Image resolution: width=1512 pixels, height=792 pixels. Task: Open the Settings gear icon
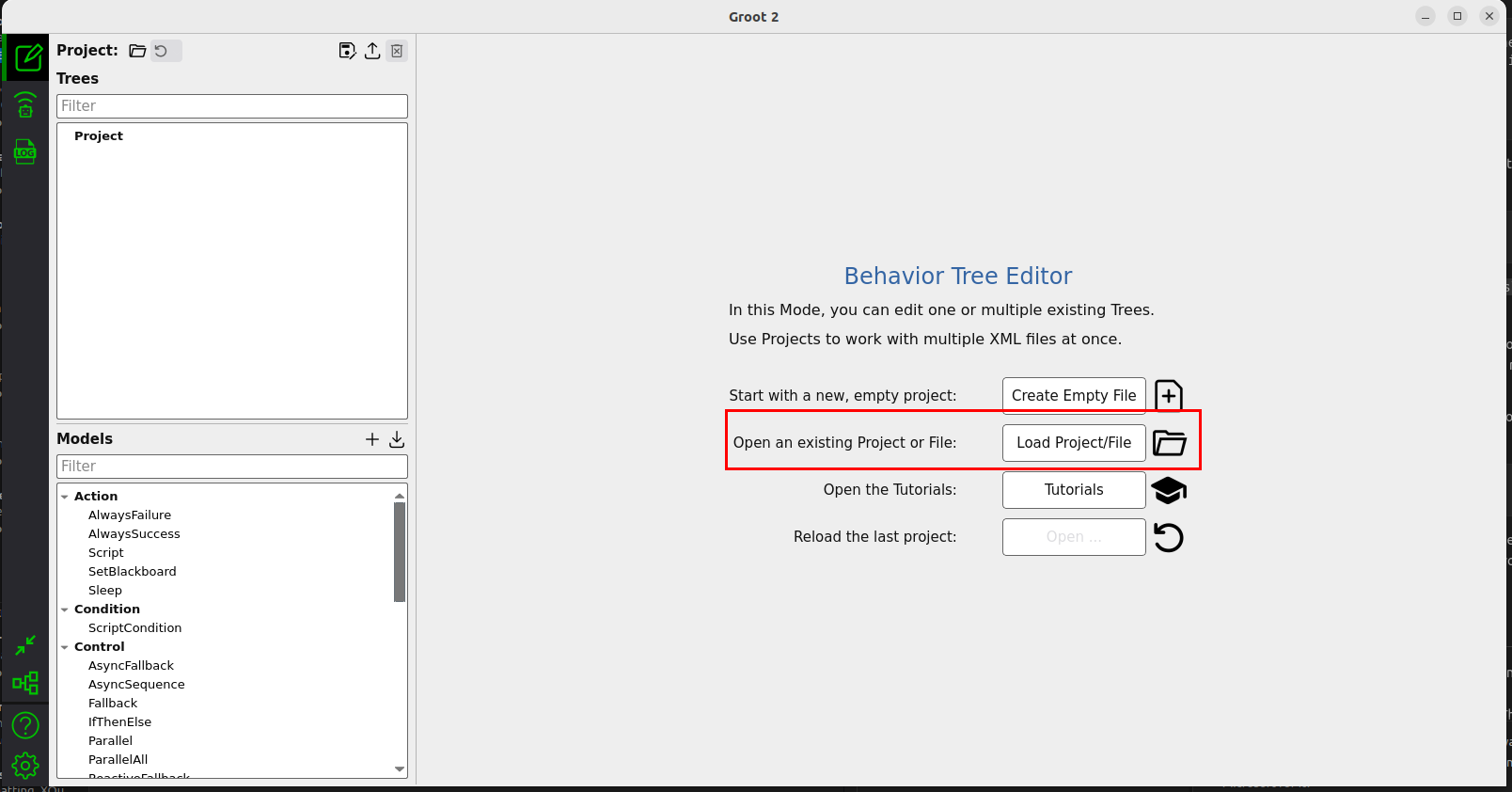(25, 766)
